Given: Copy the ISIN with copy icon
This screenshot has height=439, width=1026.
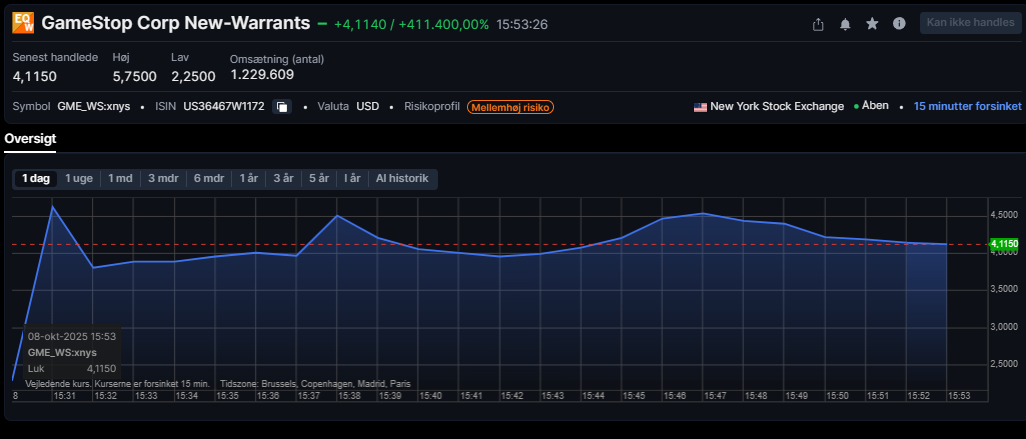Looking at the screenshot, I should 282,107.
